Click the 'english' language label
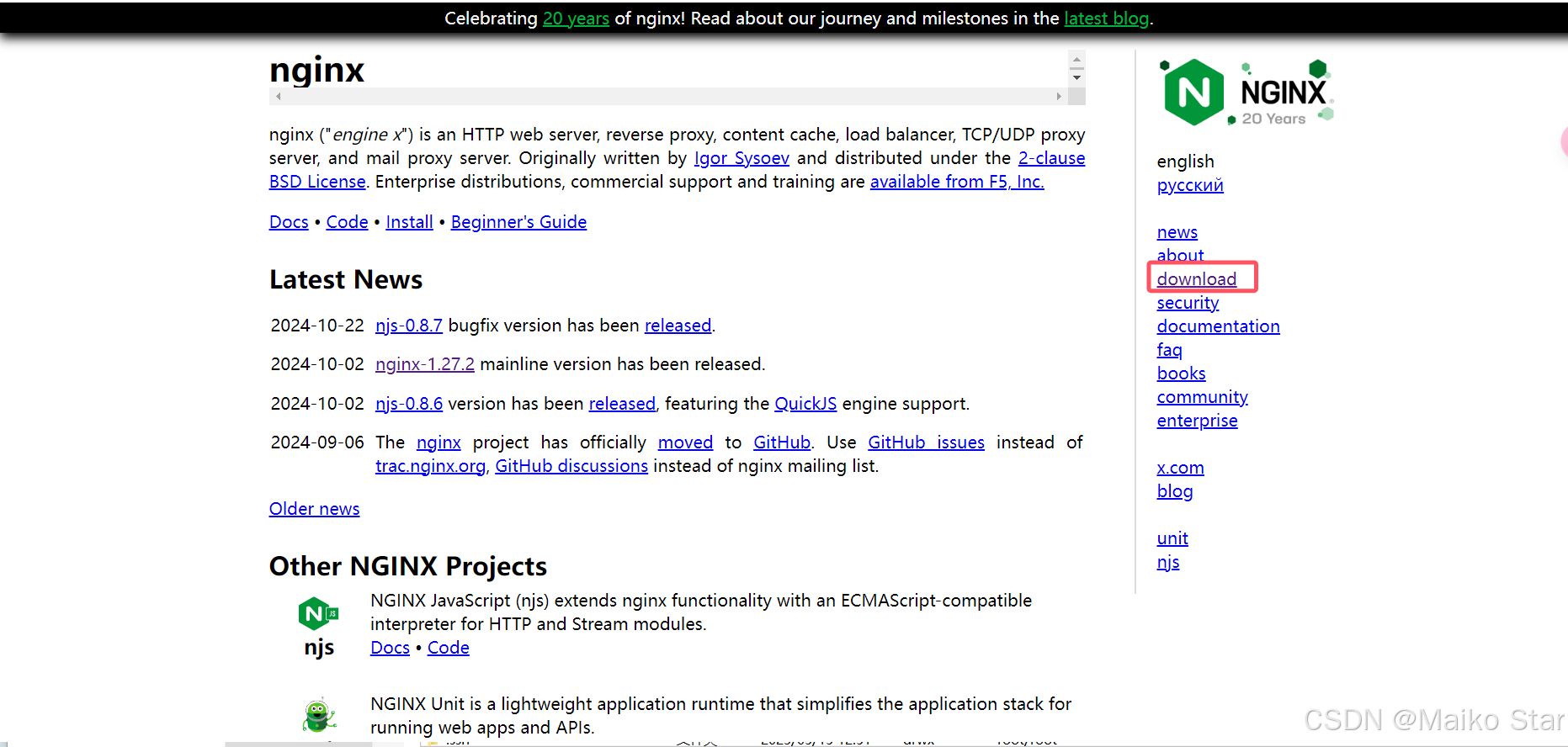Viewport: 1568px width, 747px height. click(1185, 162)
